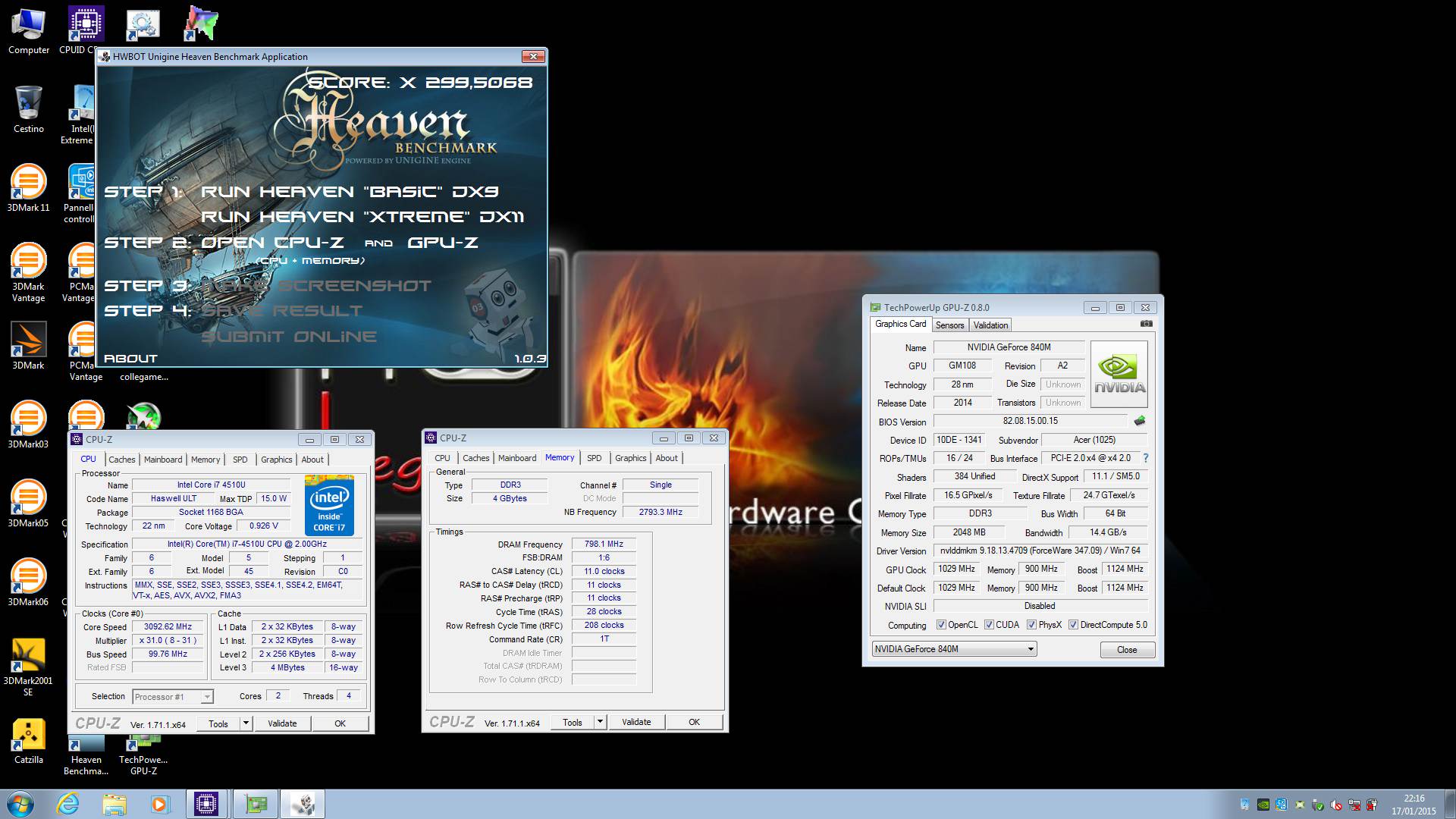The width and height of the screenshot is (1456, 819).
Task: Expand Tools arrow in the CPU-Z Memory-tab window
Action: click(x=600, y=722)
